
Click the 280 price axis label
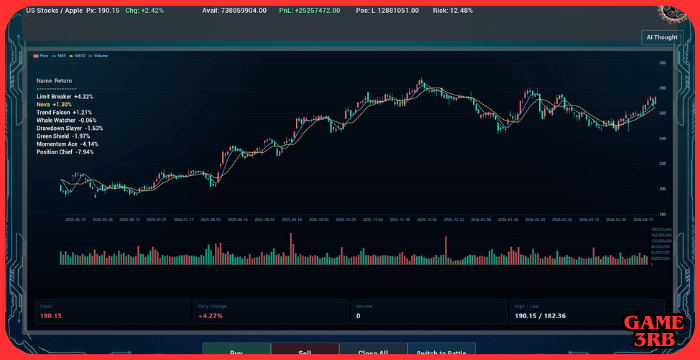[x=662, y=88]
